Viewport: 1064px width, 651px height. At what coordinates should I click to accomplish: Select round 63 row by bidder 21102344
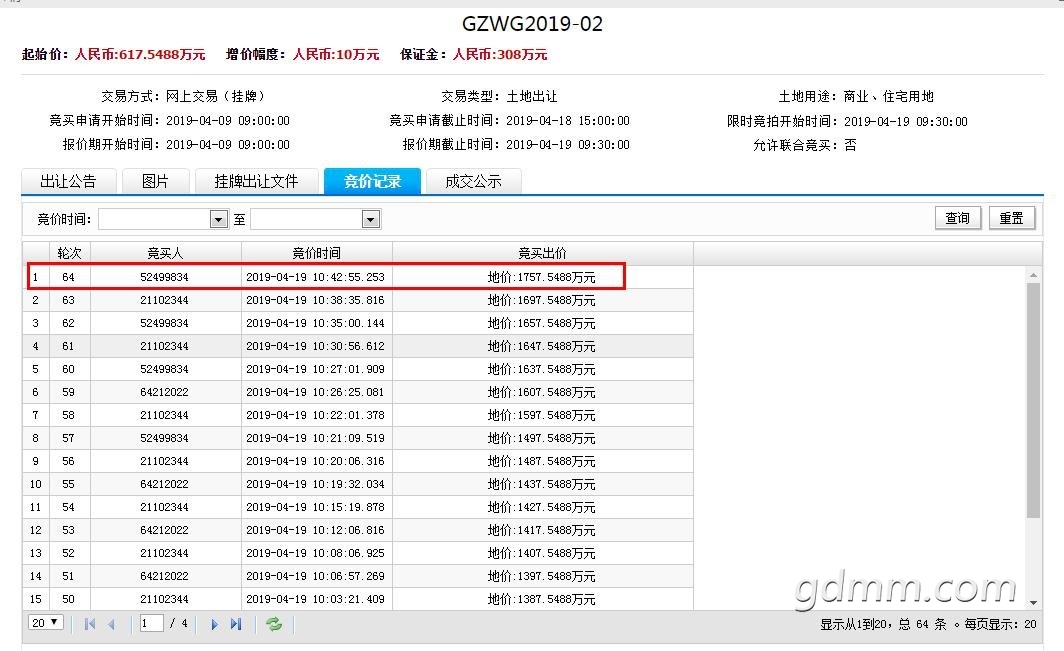pos(358,300)
